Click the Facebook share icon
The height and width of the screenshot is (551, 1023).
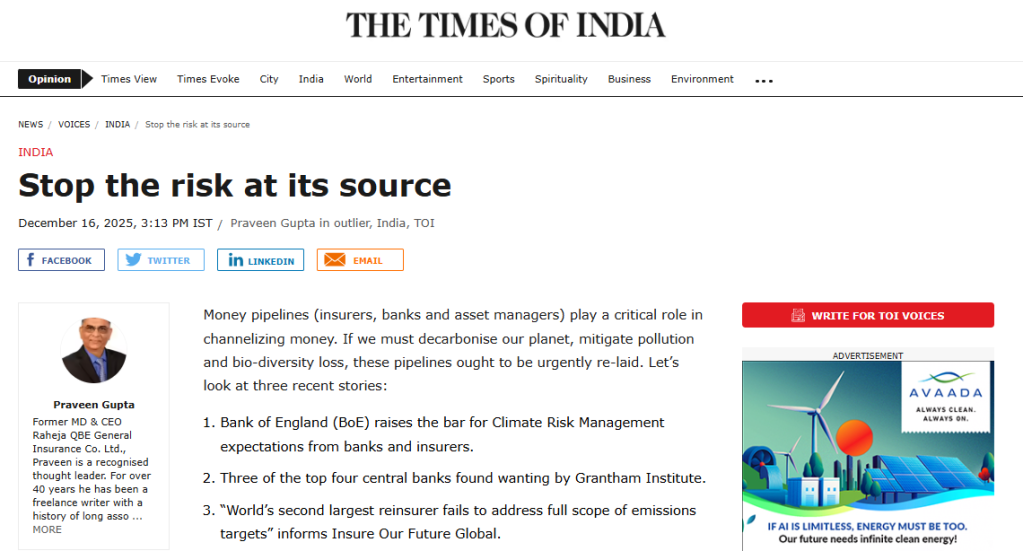click(x=31, y=260)
